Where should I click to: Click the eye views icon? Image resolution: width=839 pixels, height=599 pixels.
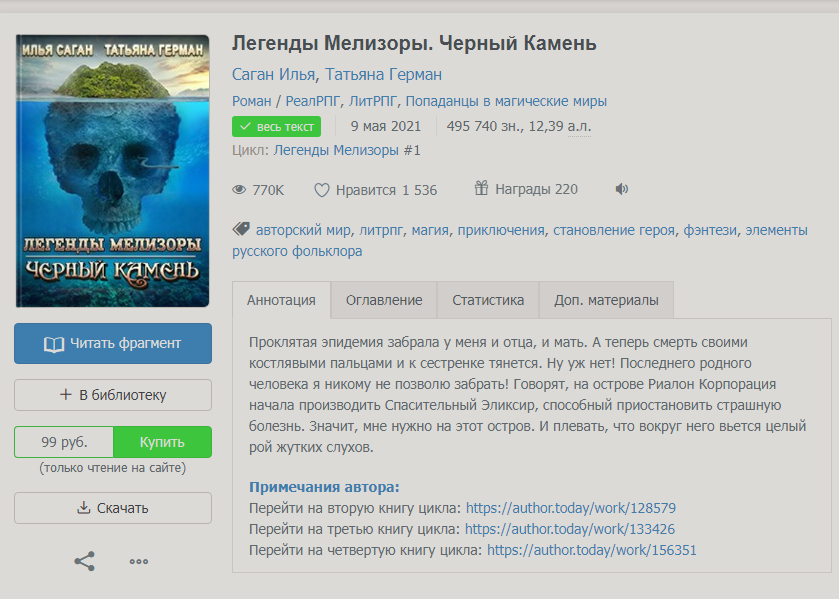coord(239,189)
